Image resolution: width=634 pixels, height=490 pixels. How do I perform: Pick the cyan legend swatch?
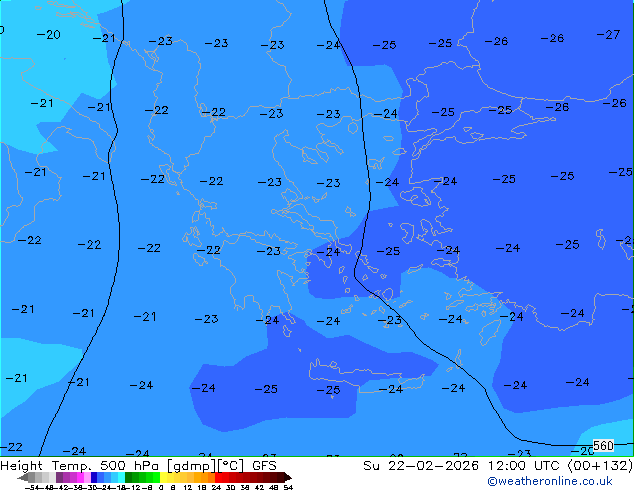coord(121,477)
